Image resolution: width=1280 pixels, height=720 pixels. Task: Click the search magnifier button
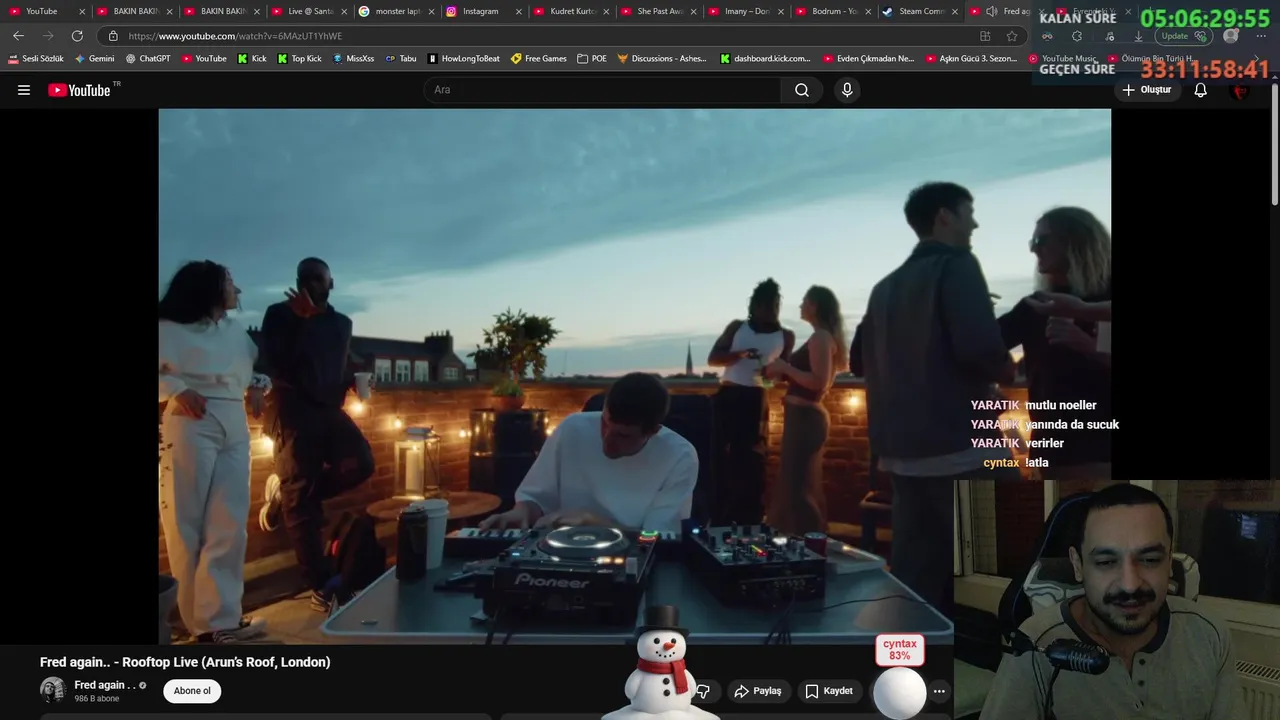[802, 90]
